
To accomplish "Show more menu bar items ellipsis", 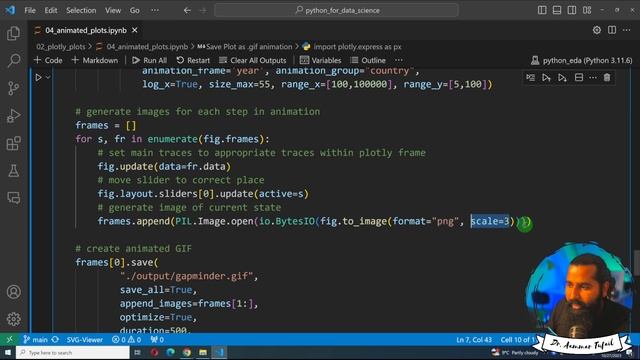I will tap(155, 10).
